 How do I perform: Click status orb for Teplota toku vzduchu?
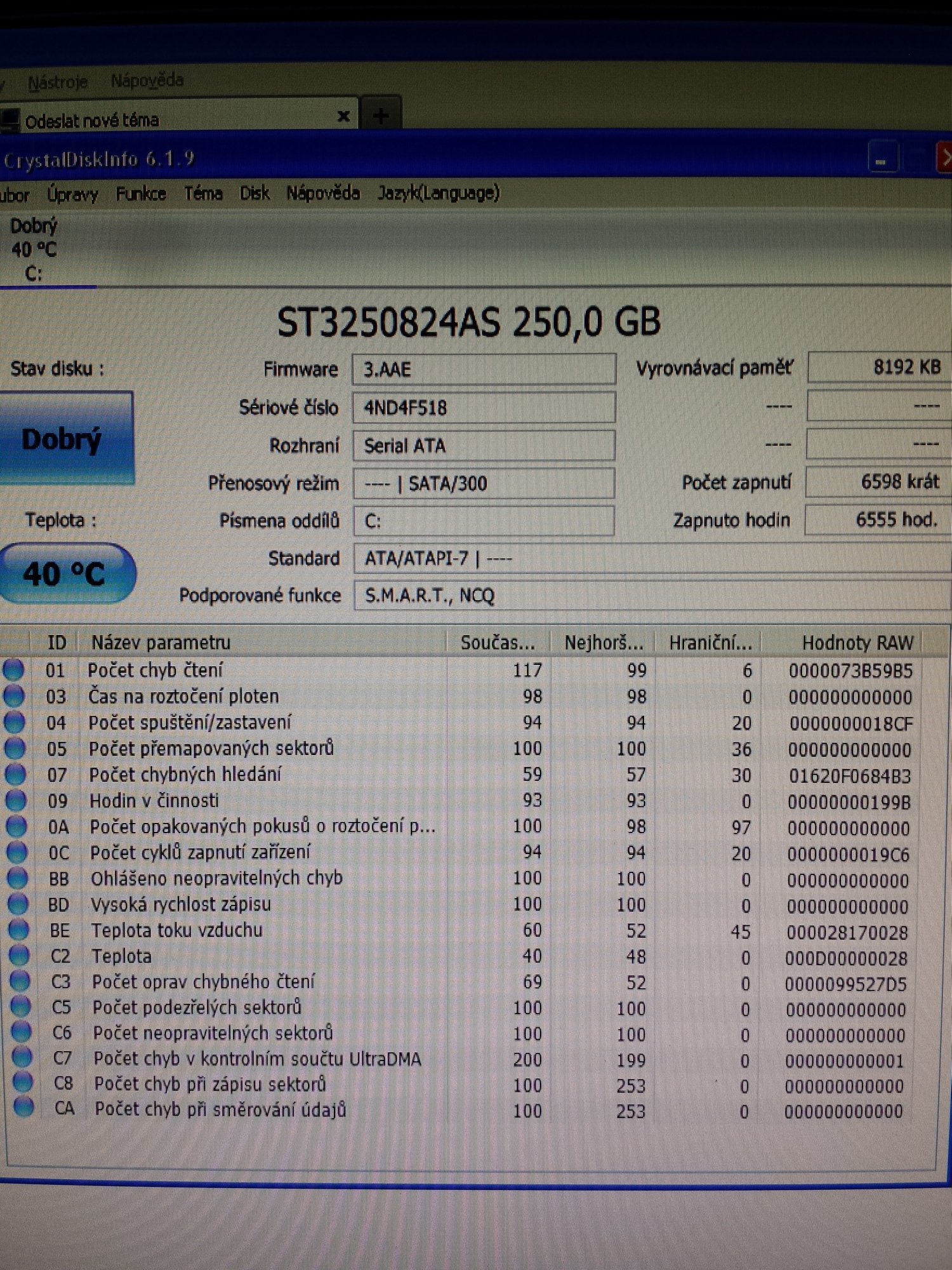[19, 930]
